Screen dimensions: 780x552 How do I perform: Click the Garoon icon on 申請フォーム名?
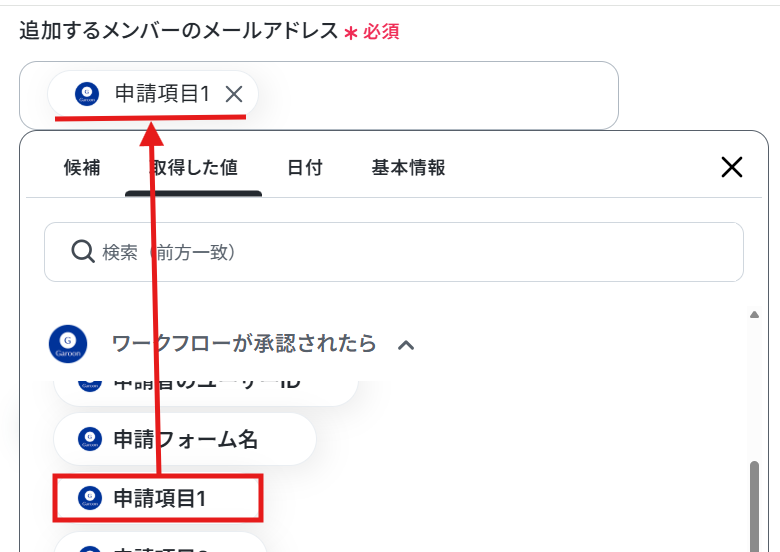click(x=90, y=439)
